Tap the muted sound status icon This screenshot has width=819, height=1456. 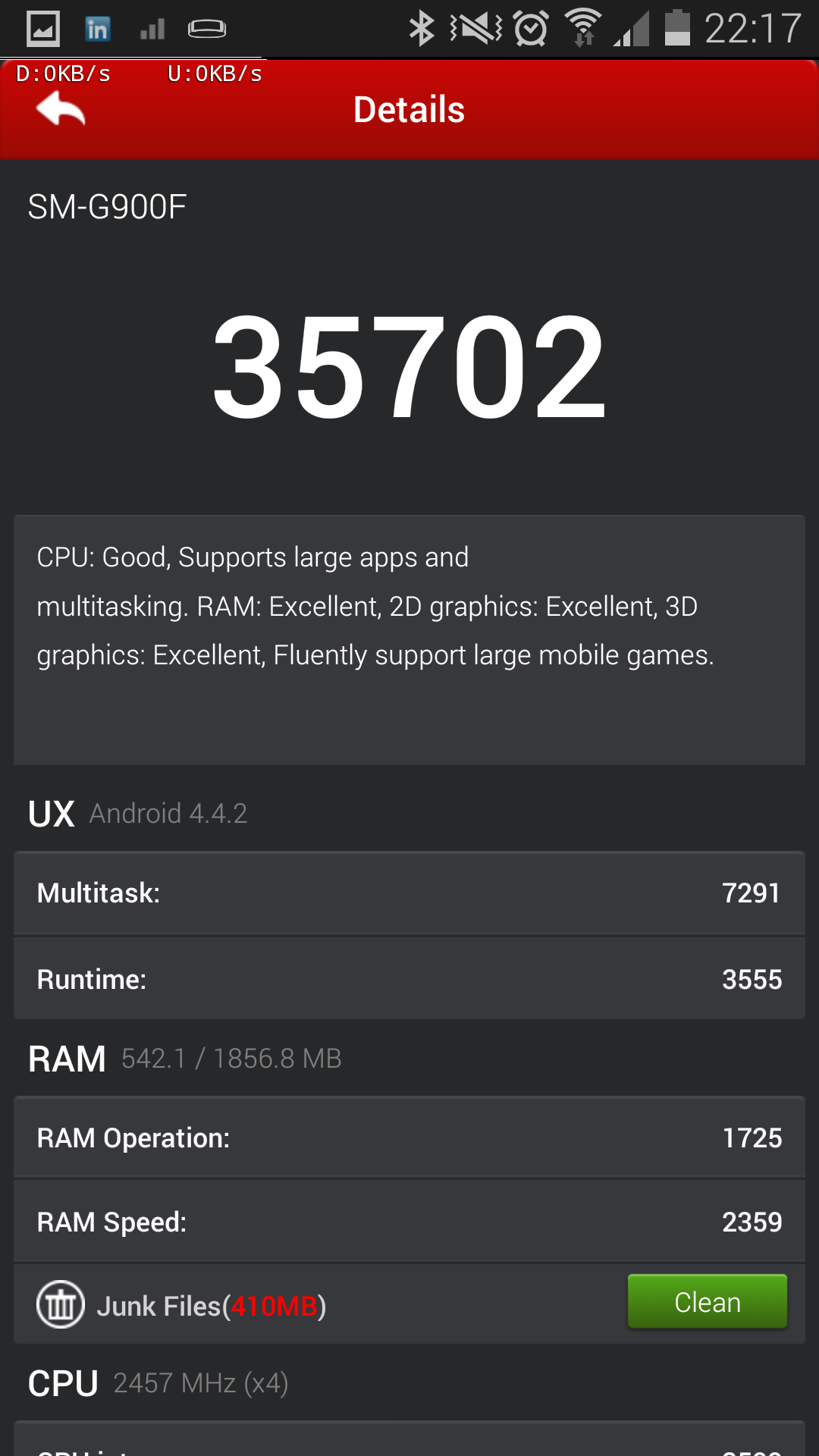(476, 29)
